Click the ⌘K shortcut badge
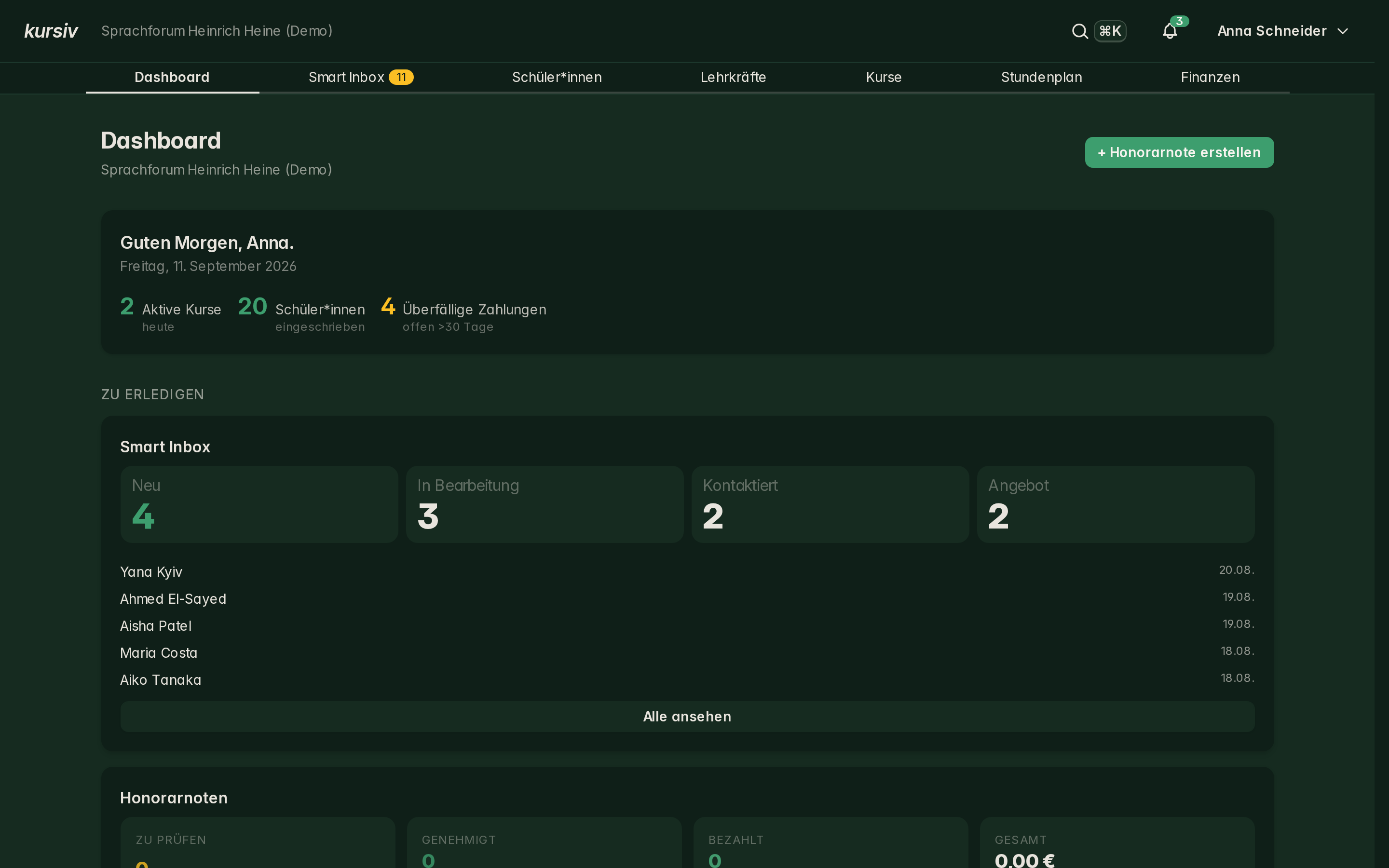 (1109, 31)
